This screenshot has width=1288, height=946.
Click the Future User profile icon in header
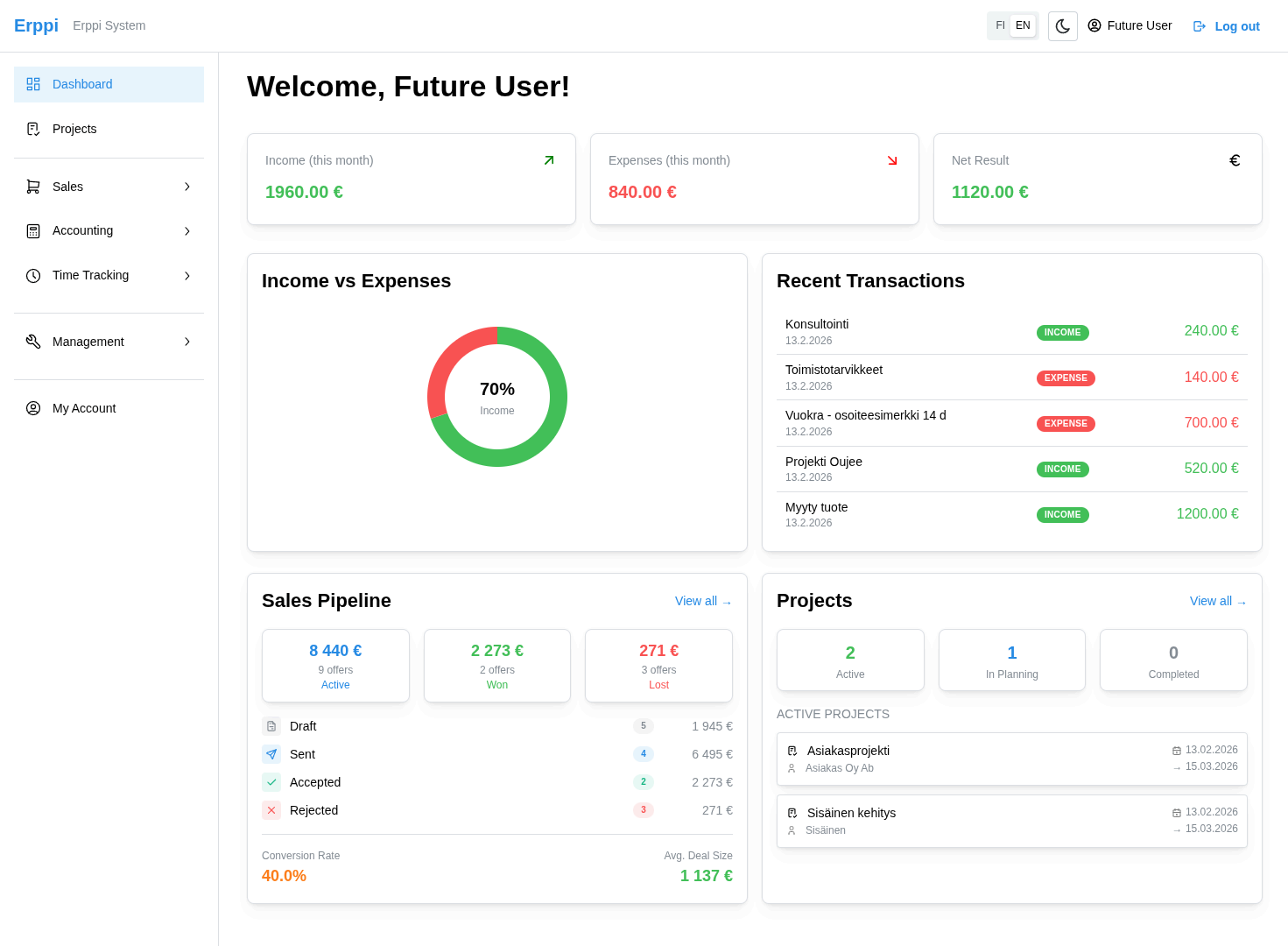pos(1094,25)
